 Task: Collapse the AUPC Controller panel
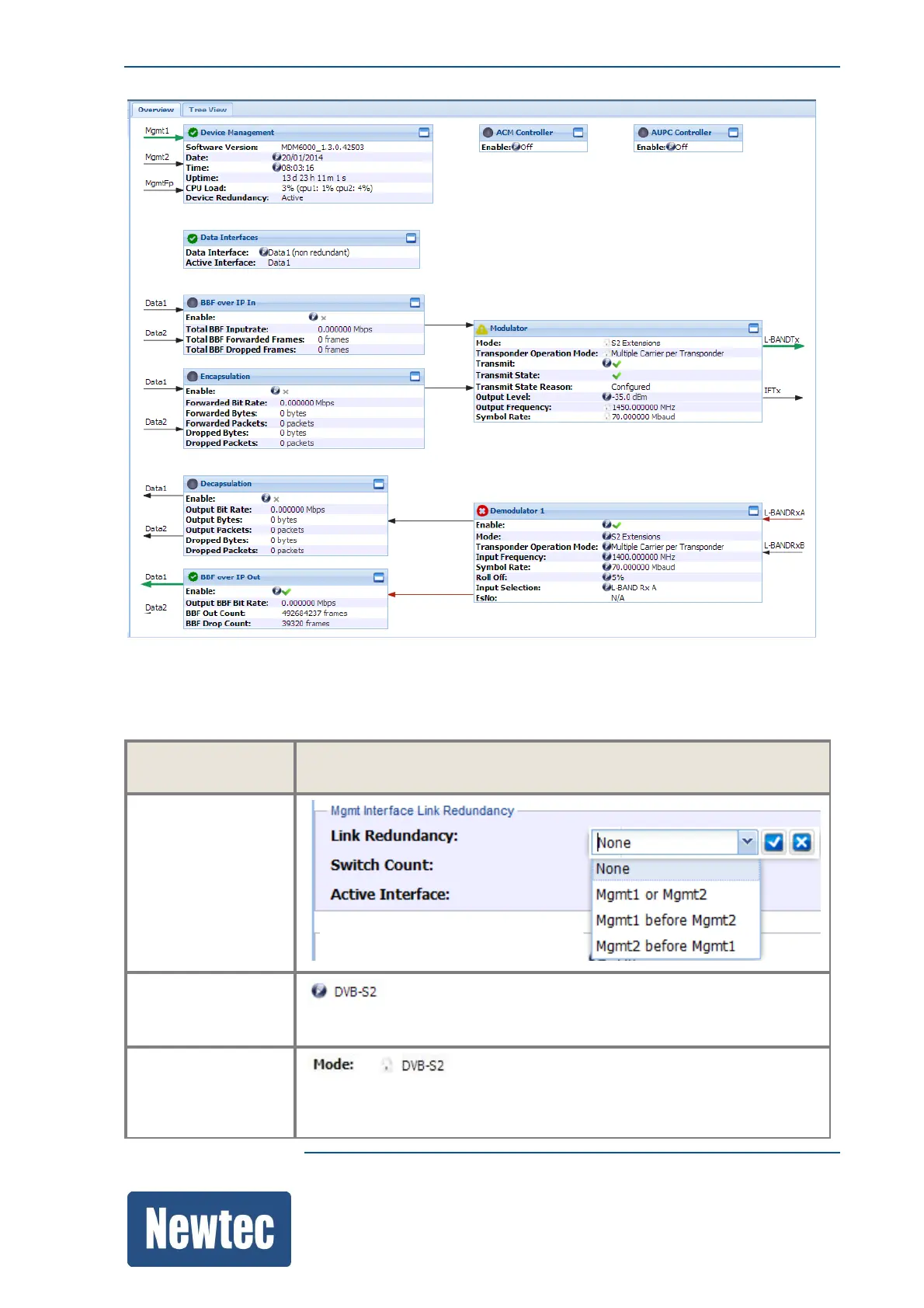click(x=733, y=133)
